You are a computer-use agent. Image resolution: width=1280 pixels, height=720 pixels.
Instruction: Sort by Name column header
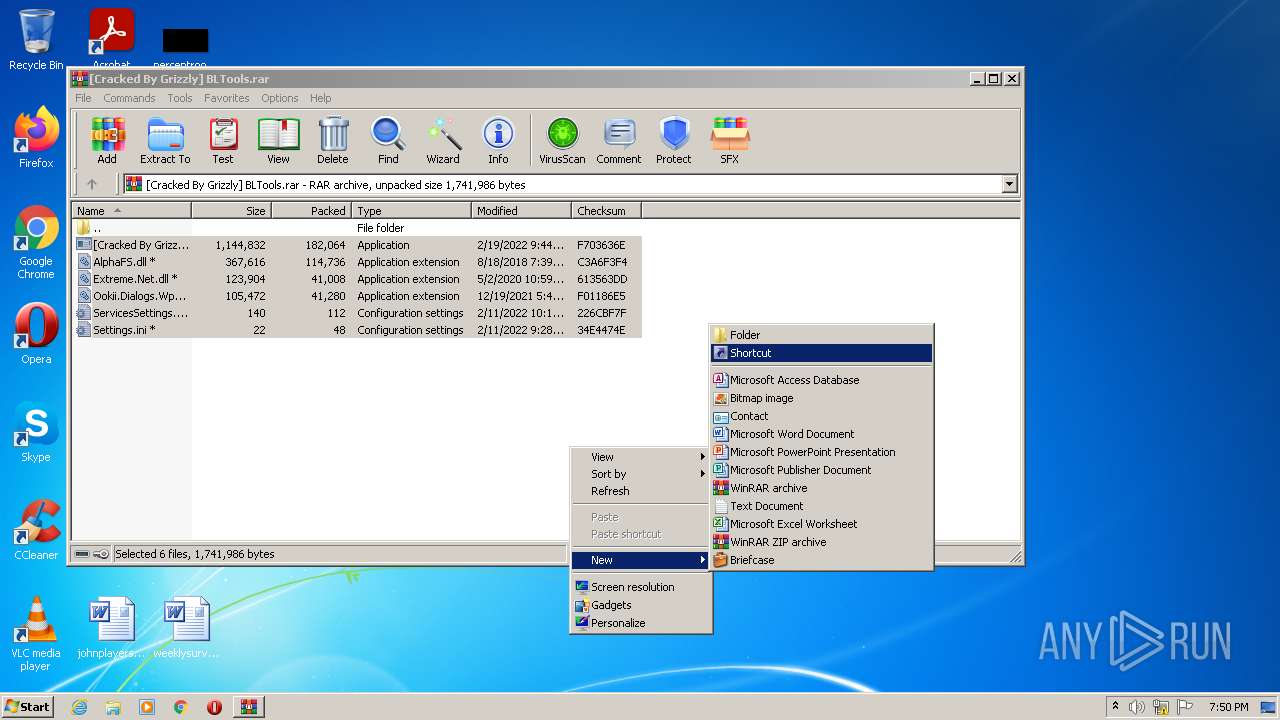pyautogui.click(x=131, y=211)
